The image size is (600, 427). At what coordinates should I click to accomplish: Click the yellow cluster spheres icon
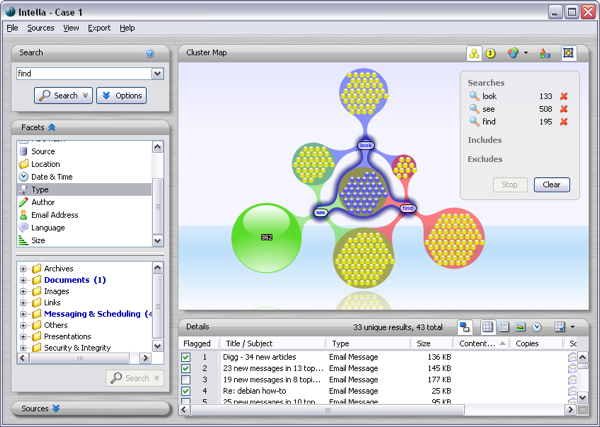[x=473, y=53]
